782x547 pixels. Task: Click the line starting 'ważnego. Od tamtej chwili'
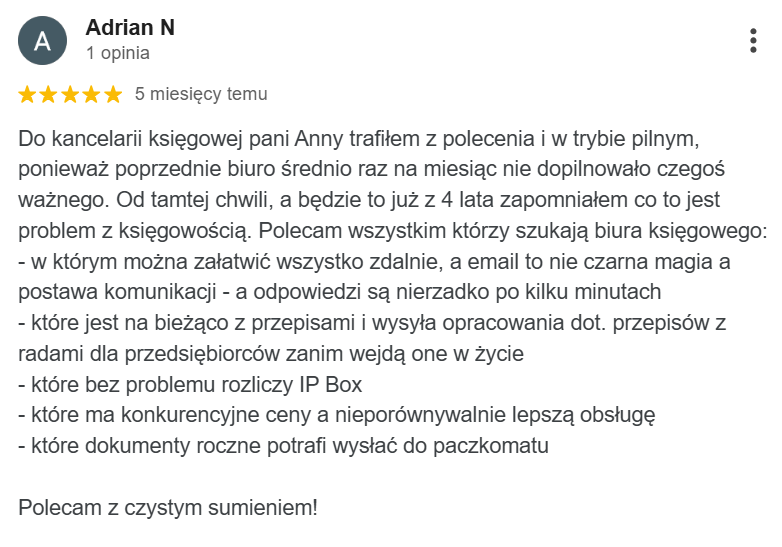point(369,200)
